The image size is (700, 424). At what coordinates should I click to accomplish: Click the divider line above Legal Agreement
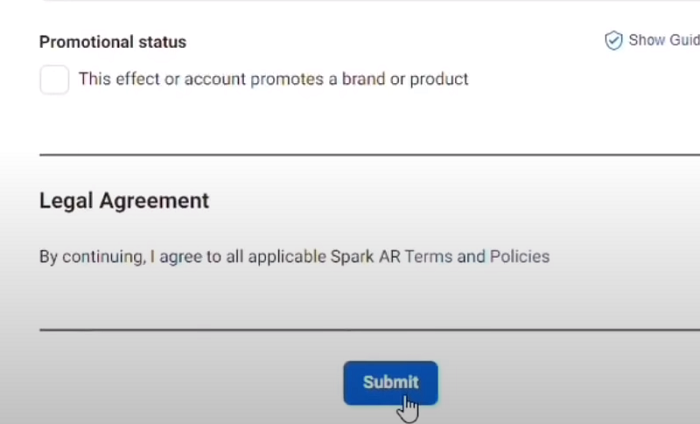click(x=369, y=155)
